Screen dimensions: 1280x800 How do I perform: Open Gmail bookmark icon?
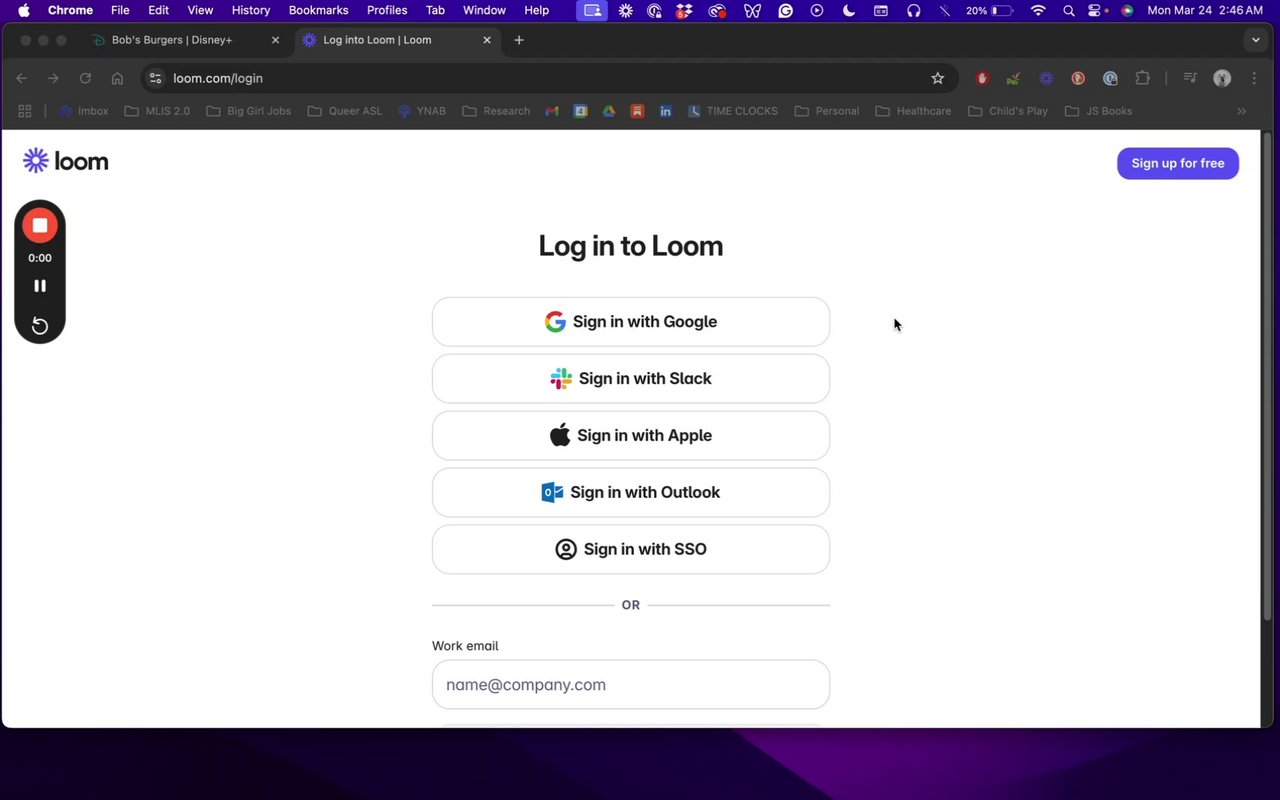551,111
